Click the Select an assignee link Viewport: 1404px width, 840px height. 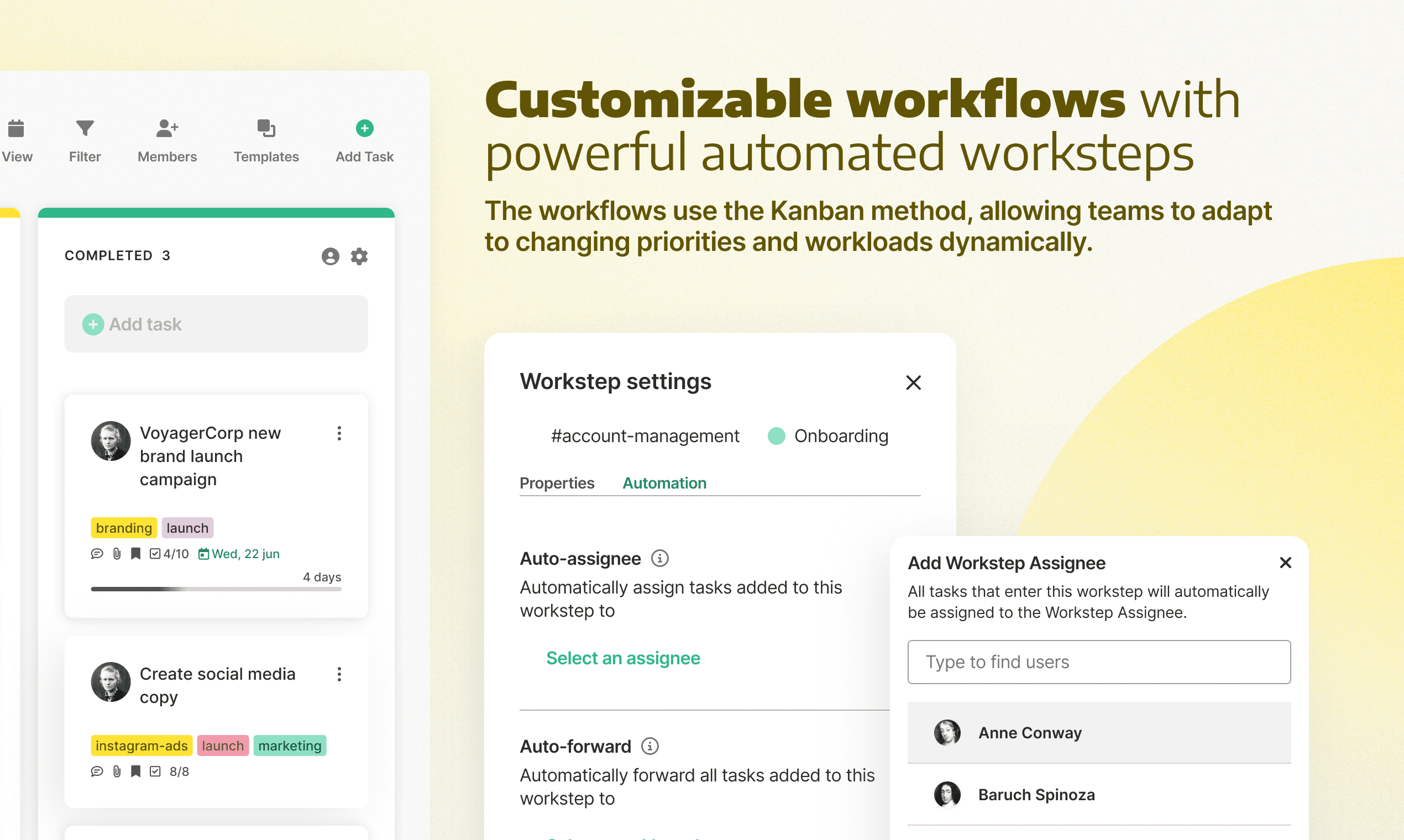[x=623, y=658]
